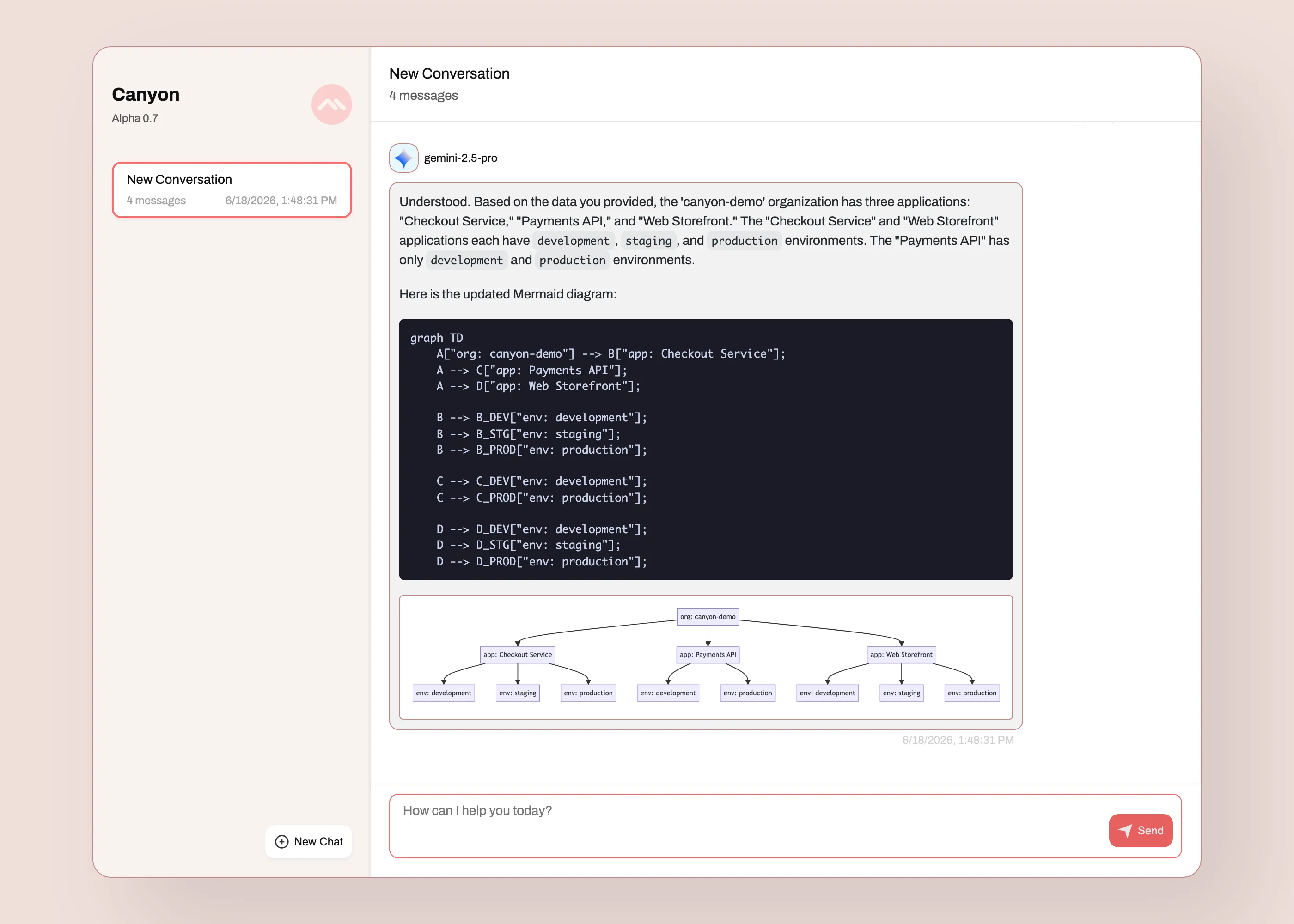Click code line 'A --> D["app: Web Storefront"];'
The width and height of the screenshot is (1294, 924).
tap(538, 386)
